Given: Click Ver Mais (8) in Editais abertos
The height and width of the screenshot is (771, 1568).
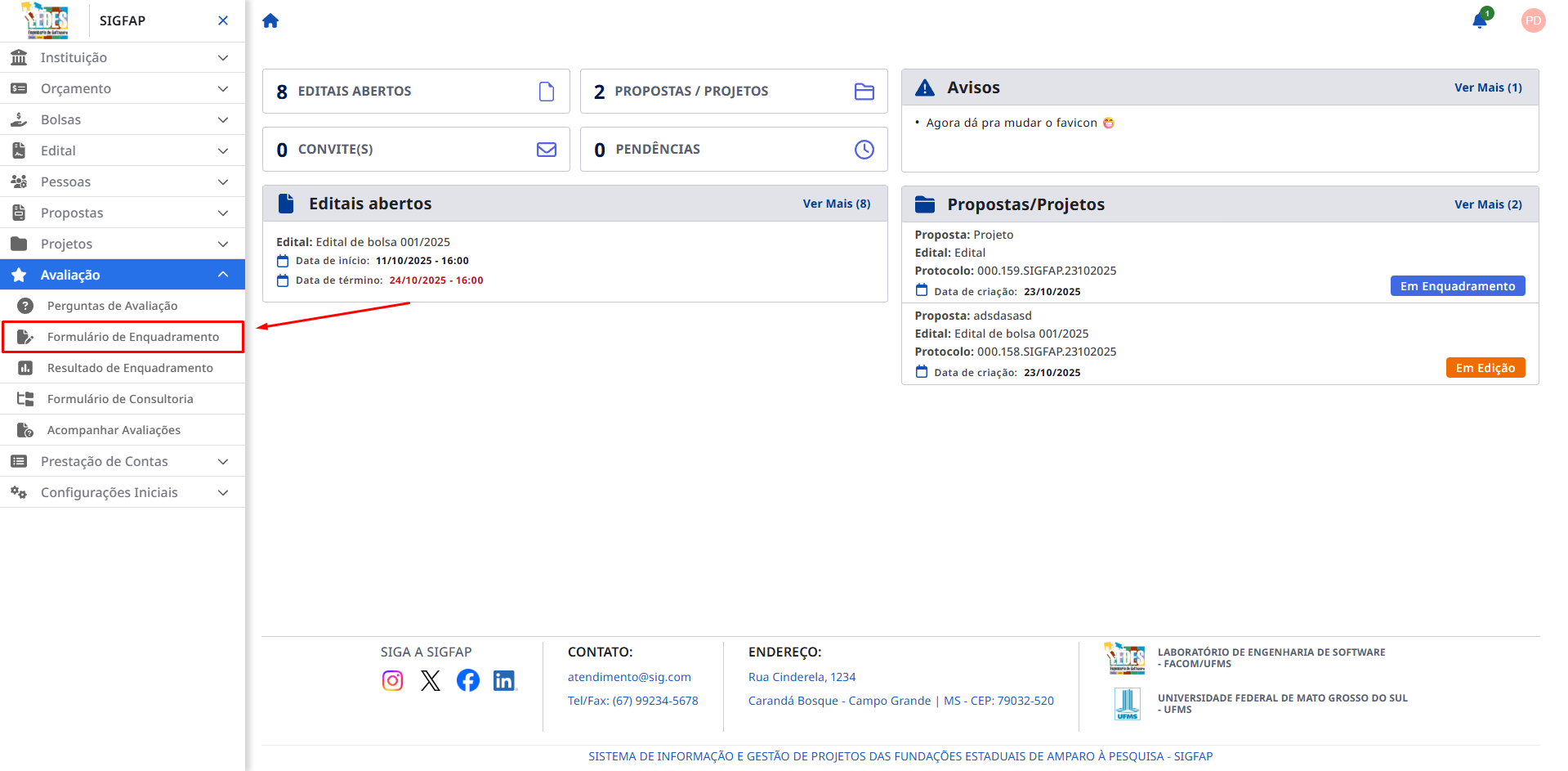Looking at the screenshot, I should pos(837,203).
